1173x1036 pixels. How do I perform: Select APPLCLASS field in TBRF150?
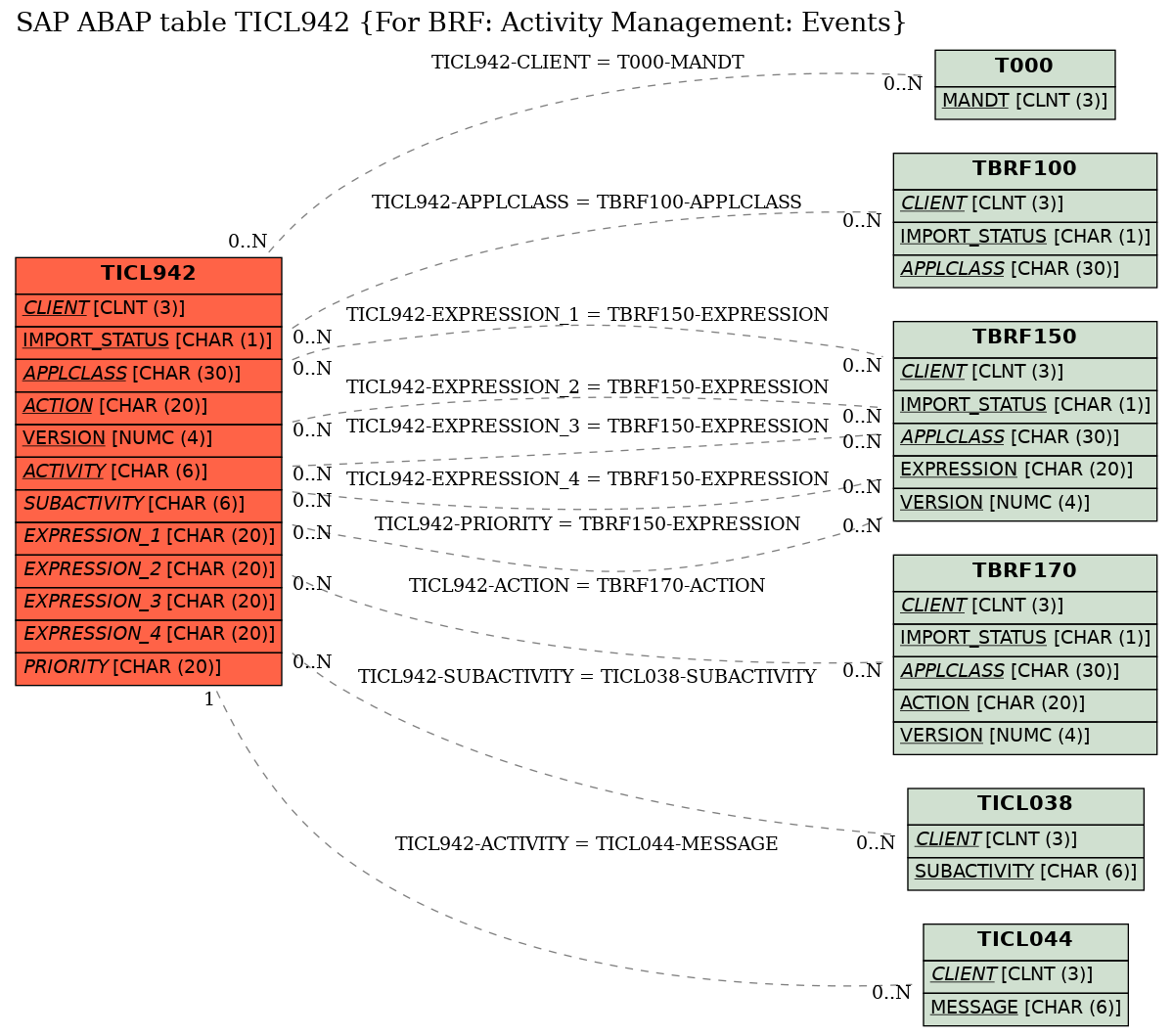1025,438
